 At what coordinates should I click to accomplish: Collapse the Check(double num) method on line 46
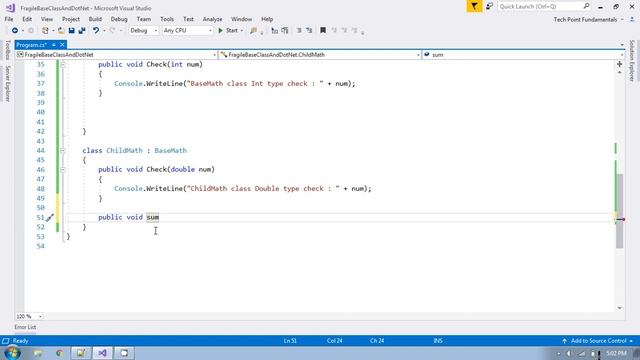click(x=63, y=169)
